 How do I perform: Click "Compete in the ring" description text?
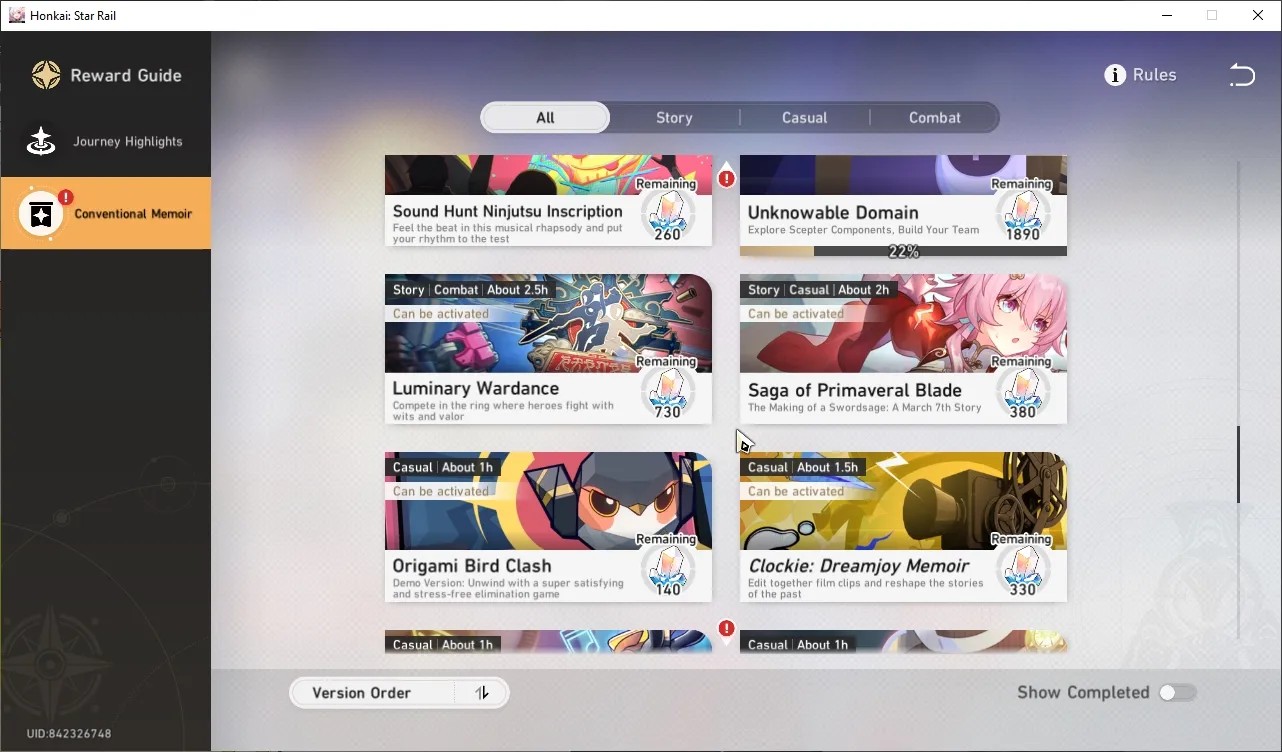click(503, 411)
